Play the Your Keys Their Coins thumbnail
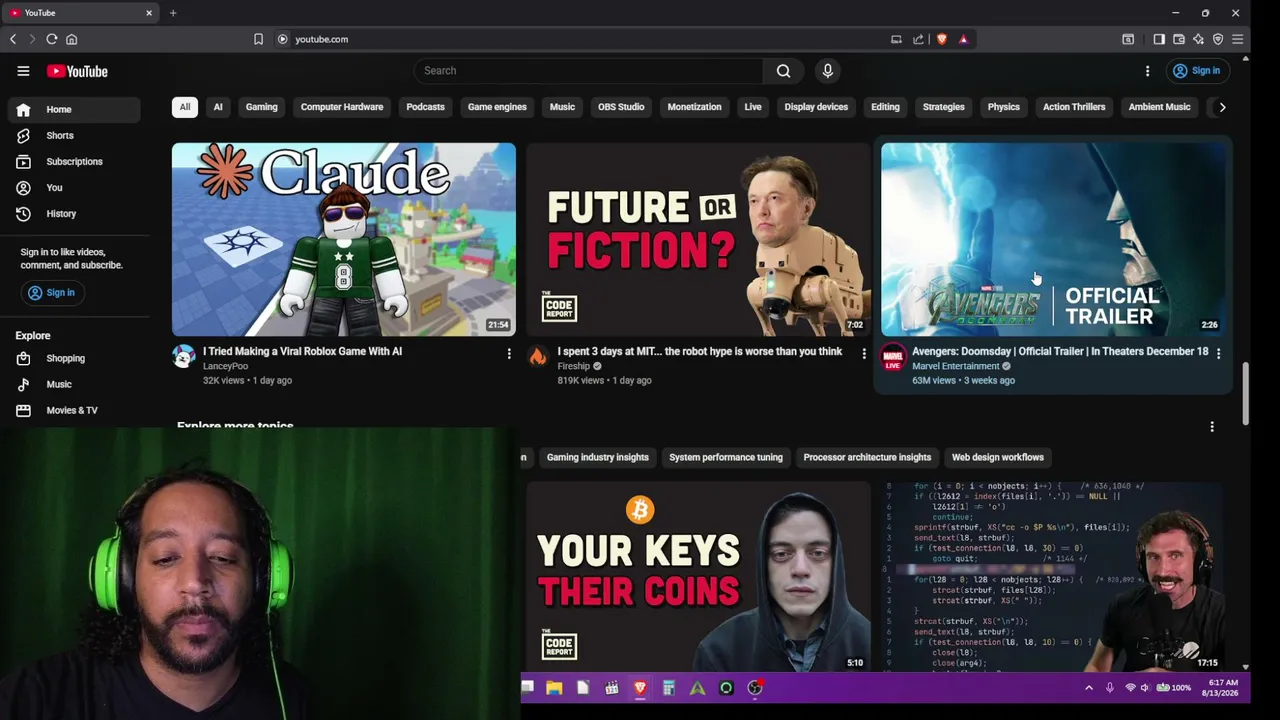The width and height of the screenshot is (1280, 720). coord(698,576)
